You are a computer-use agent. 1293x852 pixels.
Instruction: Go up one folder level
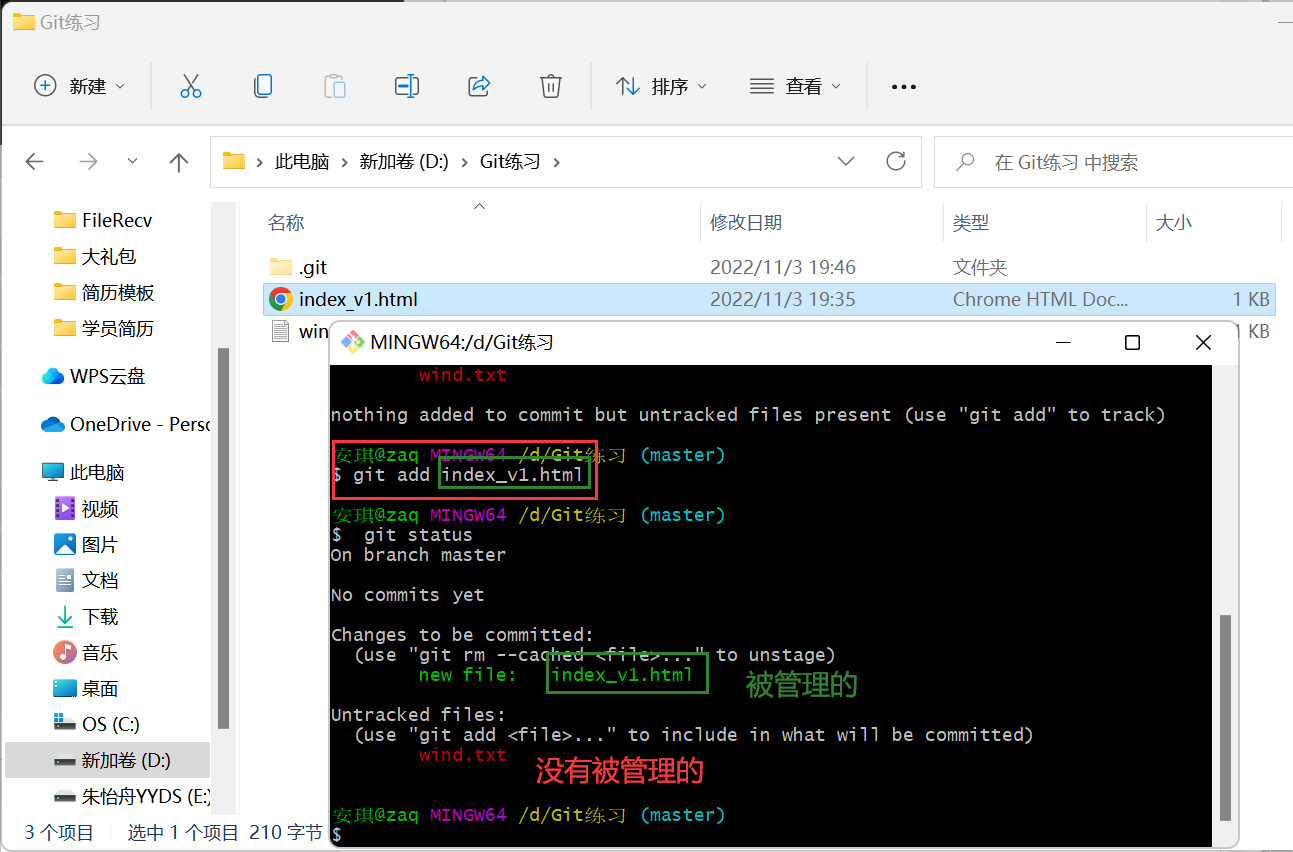pos(179,161)
